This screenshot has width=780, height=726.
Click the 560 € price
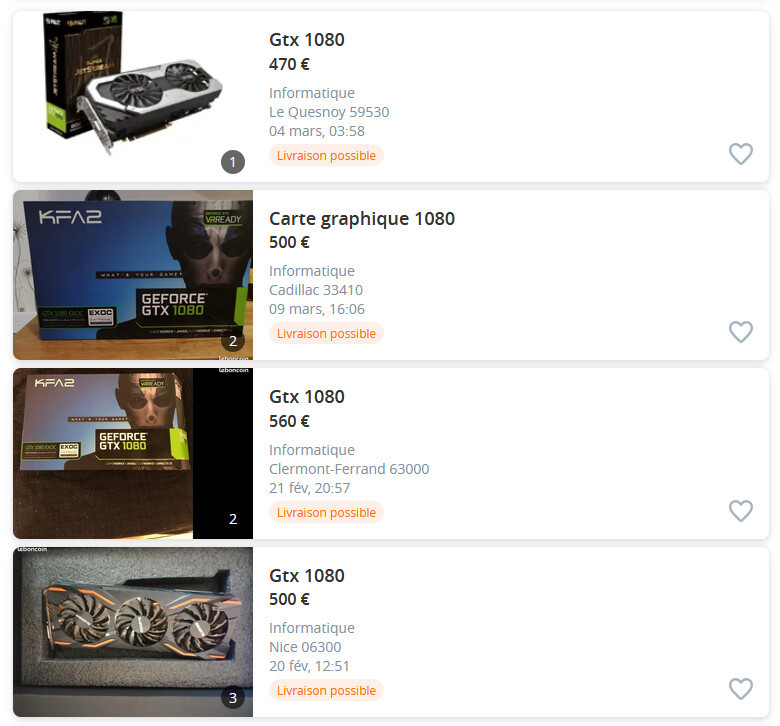(289, 421)
